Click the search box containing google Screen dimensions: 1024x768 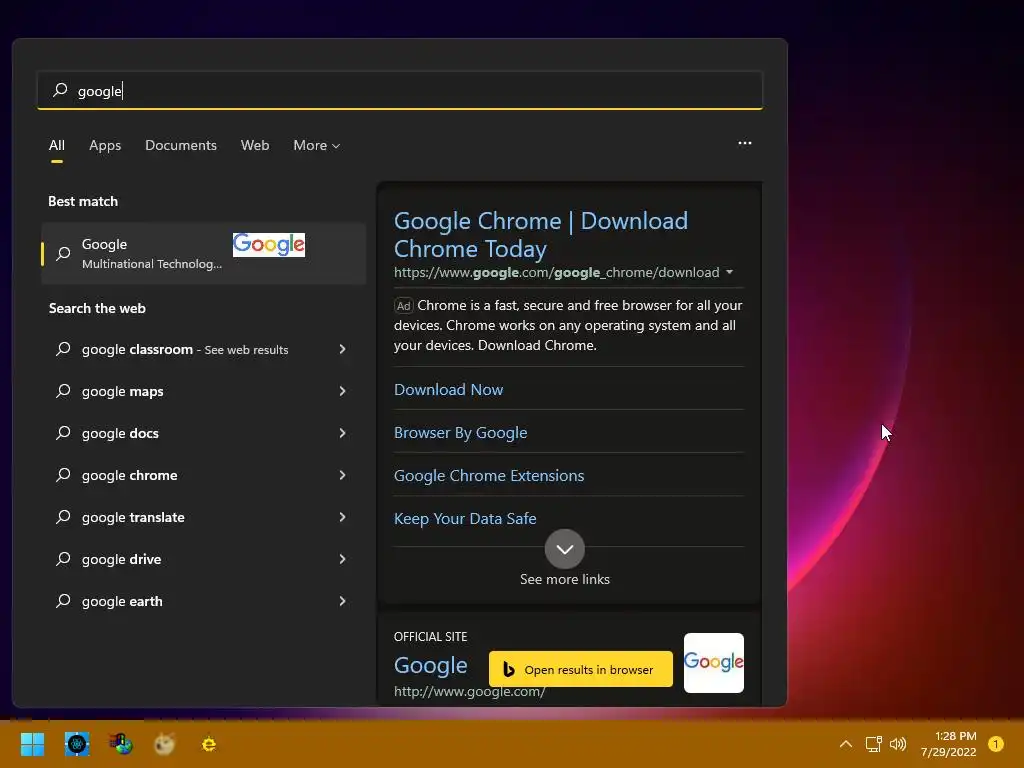(x=400, y=90)
